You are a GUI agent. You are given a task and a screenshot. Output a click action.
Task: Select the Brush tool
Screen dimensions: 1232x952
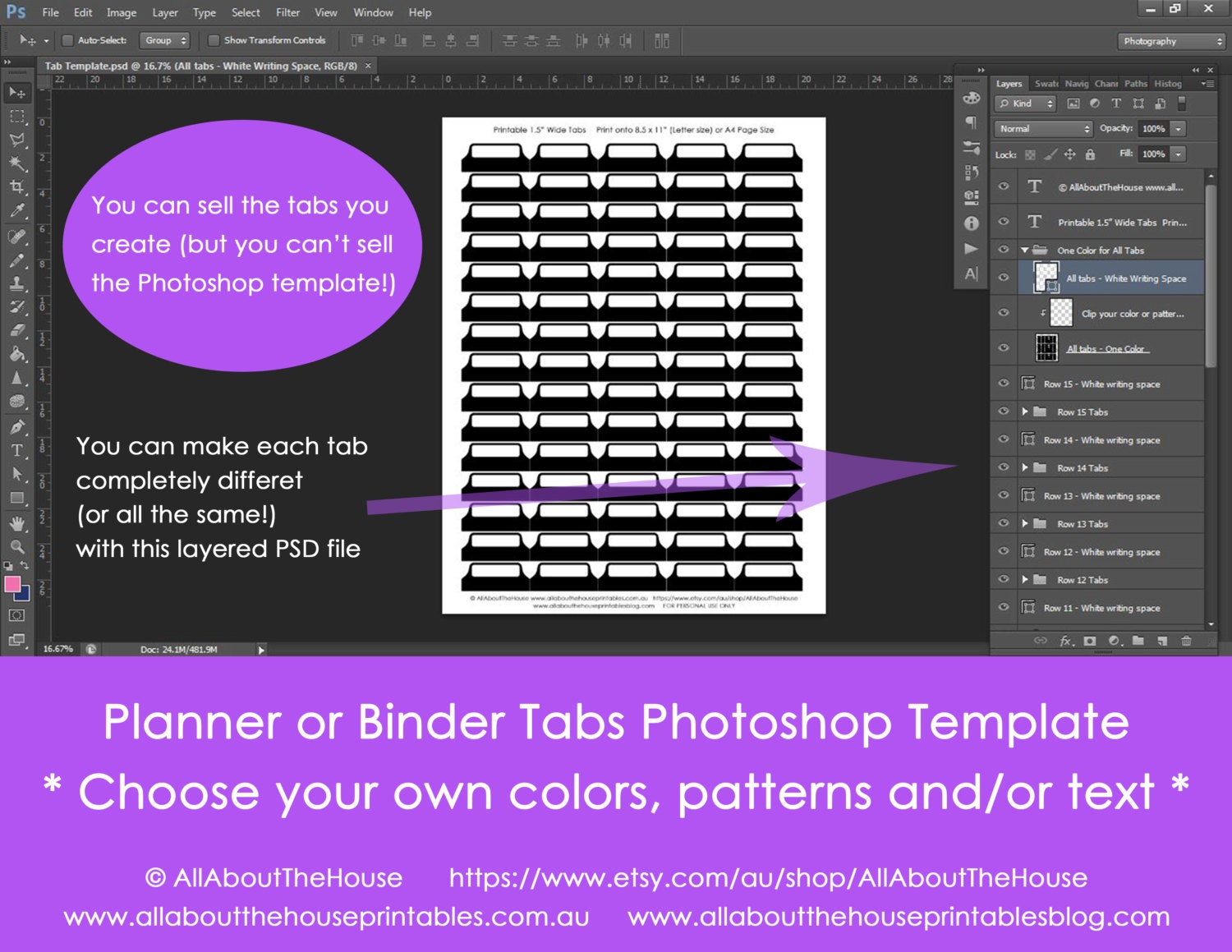[17, 260]
